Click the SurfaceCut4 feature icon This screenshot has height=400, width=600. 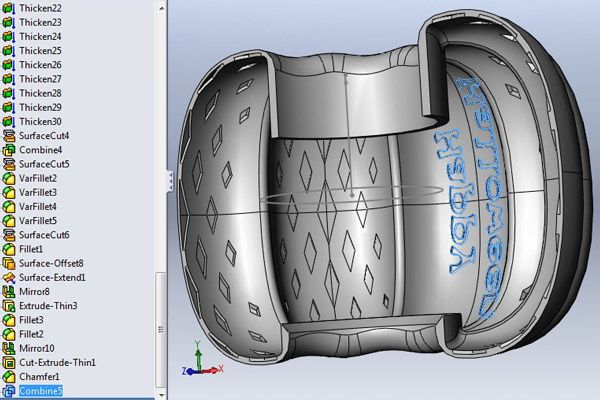point(8,136)
